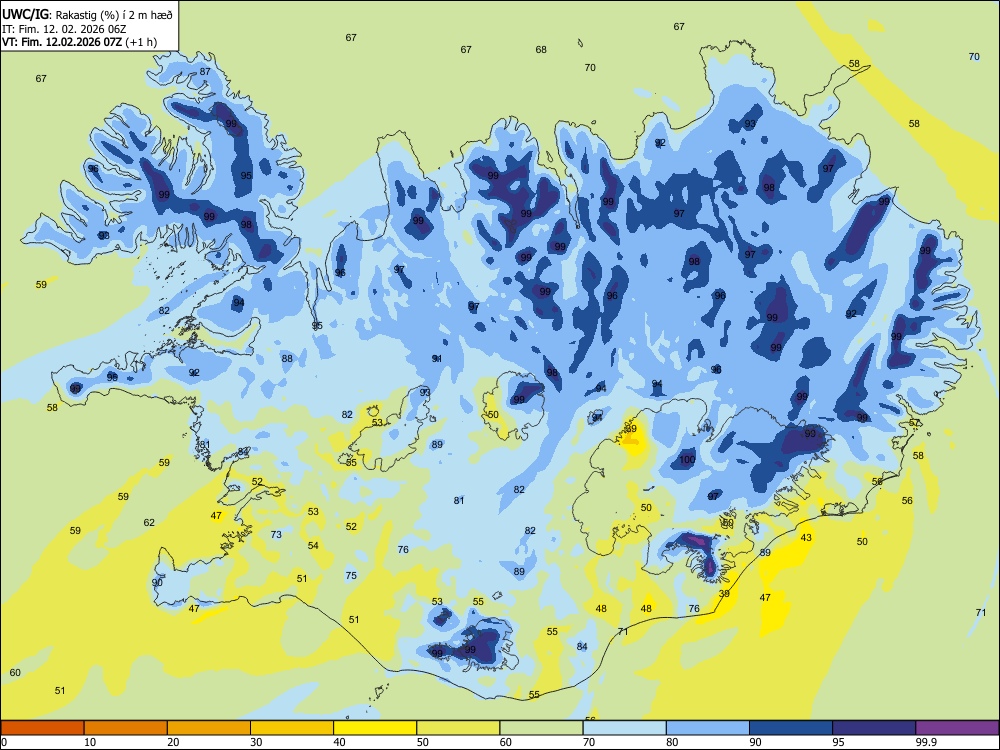Click the "75" humidity value on the map

point(351,575)
